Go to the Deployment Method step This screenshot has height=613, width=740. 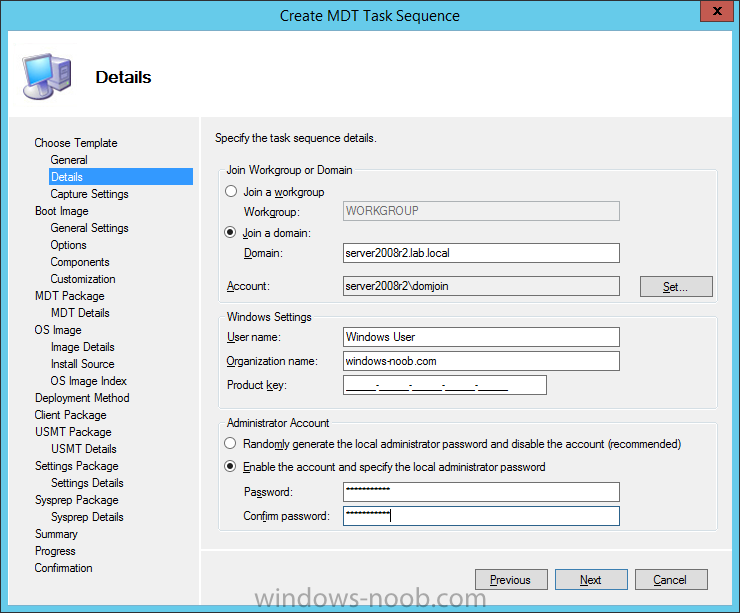coord(82,398)
